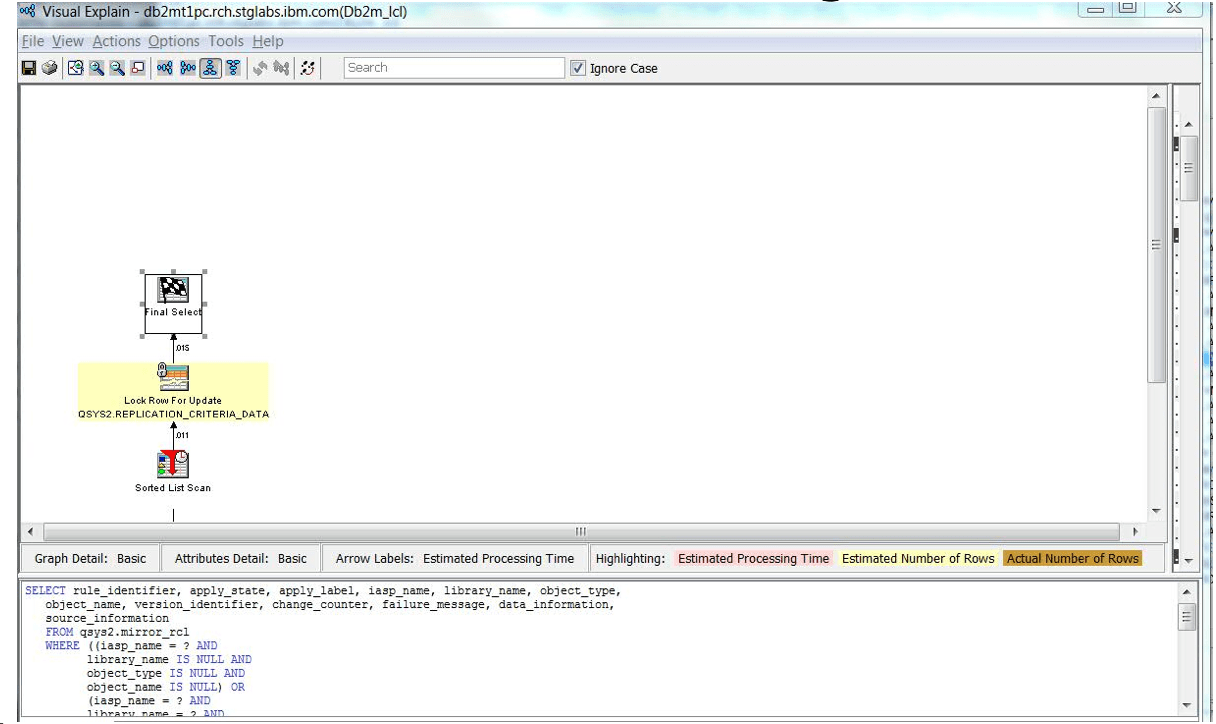Select the Zoom Out magnifier tool
Image resolution: width=1216 pixels, height=724 pixels.
[118, 67]
